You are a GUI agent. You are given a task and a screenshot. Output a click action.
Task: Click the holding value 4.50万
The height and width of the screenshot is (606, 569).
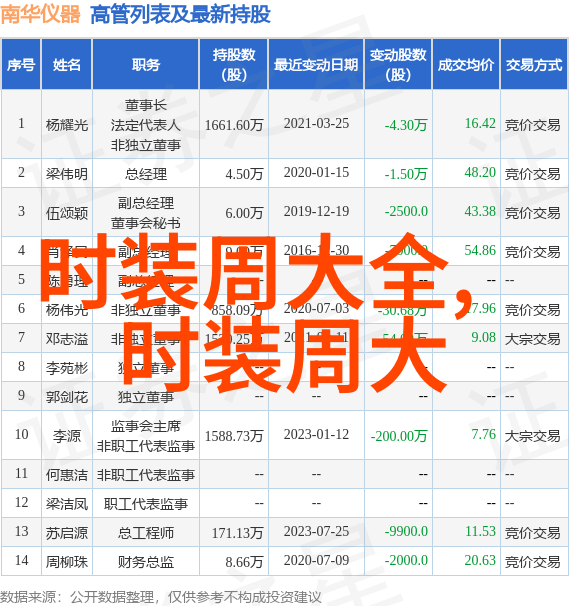click(244, 174)
